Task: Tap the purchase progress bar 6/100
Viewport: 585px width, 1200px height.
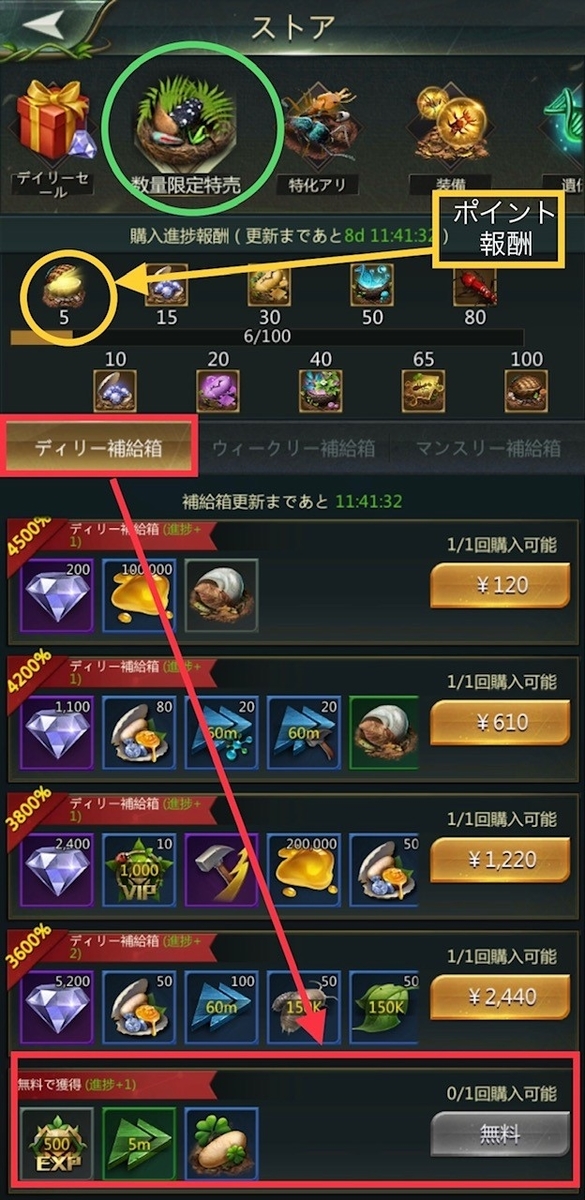Action: click(266, 337)
